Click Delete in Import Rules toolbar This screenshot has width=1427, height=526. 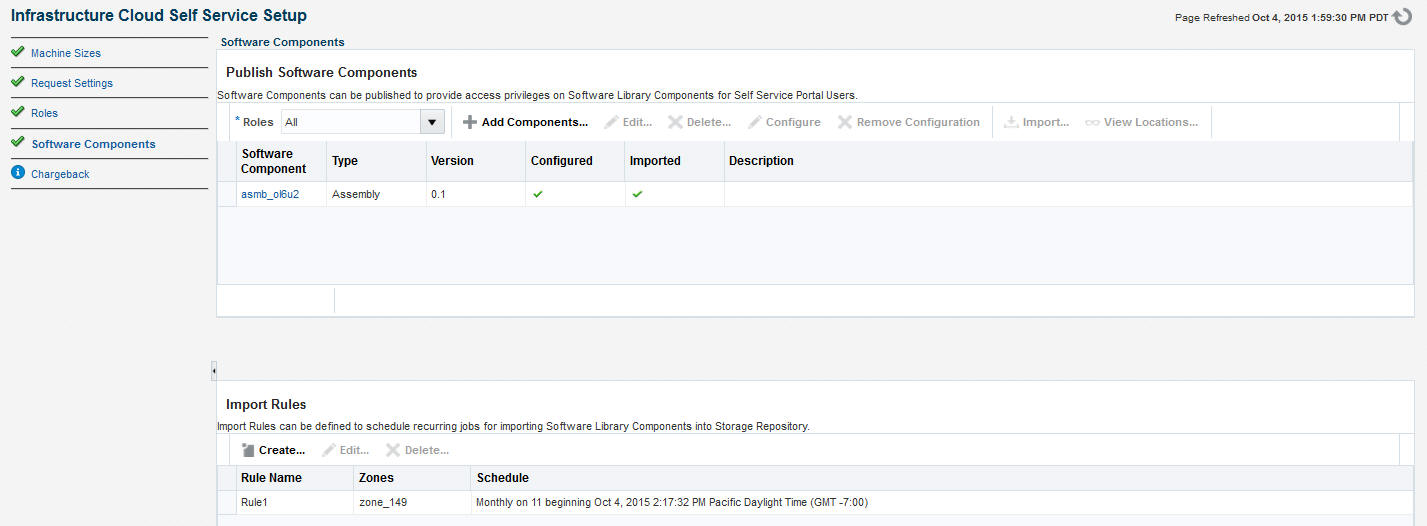click(x=418, y=450)
